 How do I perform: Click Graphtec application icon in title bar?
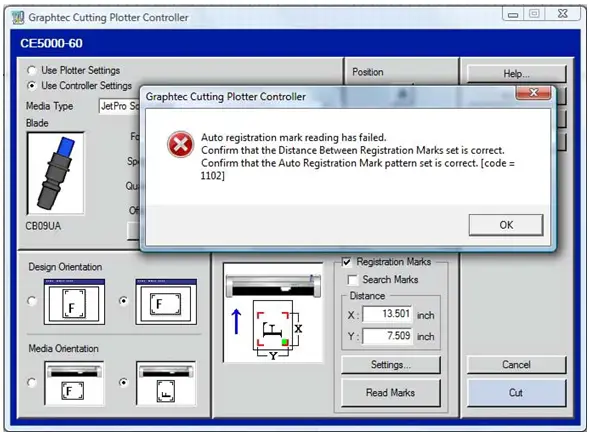point(18,17)
